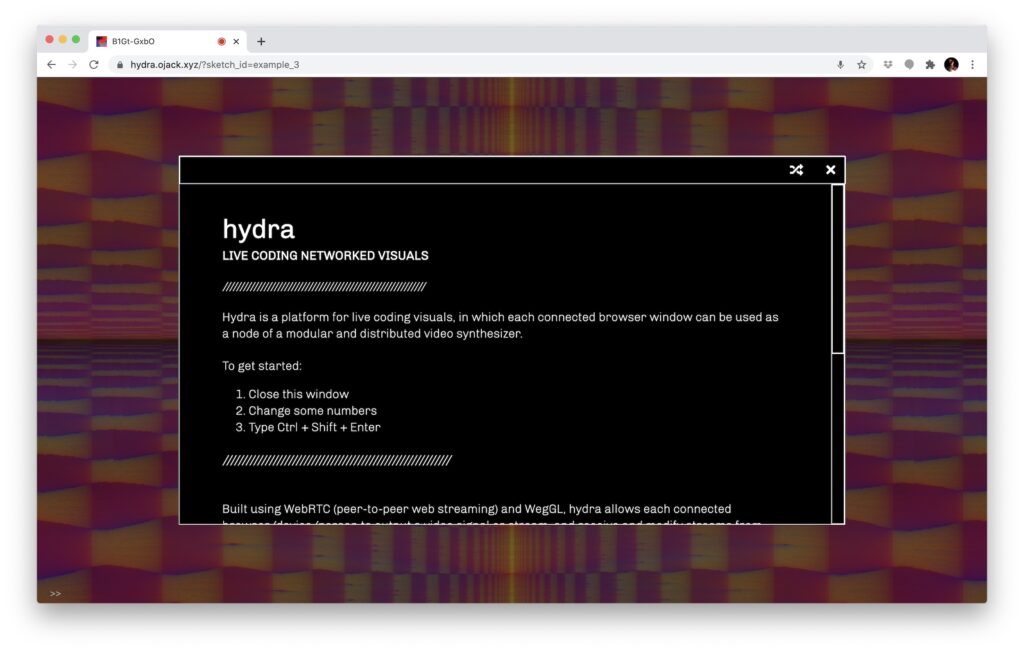Click the gray speech-bubble extension icon

pos(908,63)
